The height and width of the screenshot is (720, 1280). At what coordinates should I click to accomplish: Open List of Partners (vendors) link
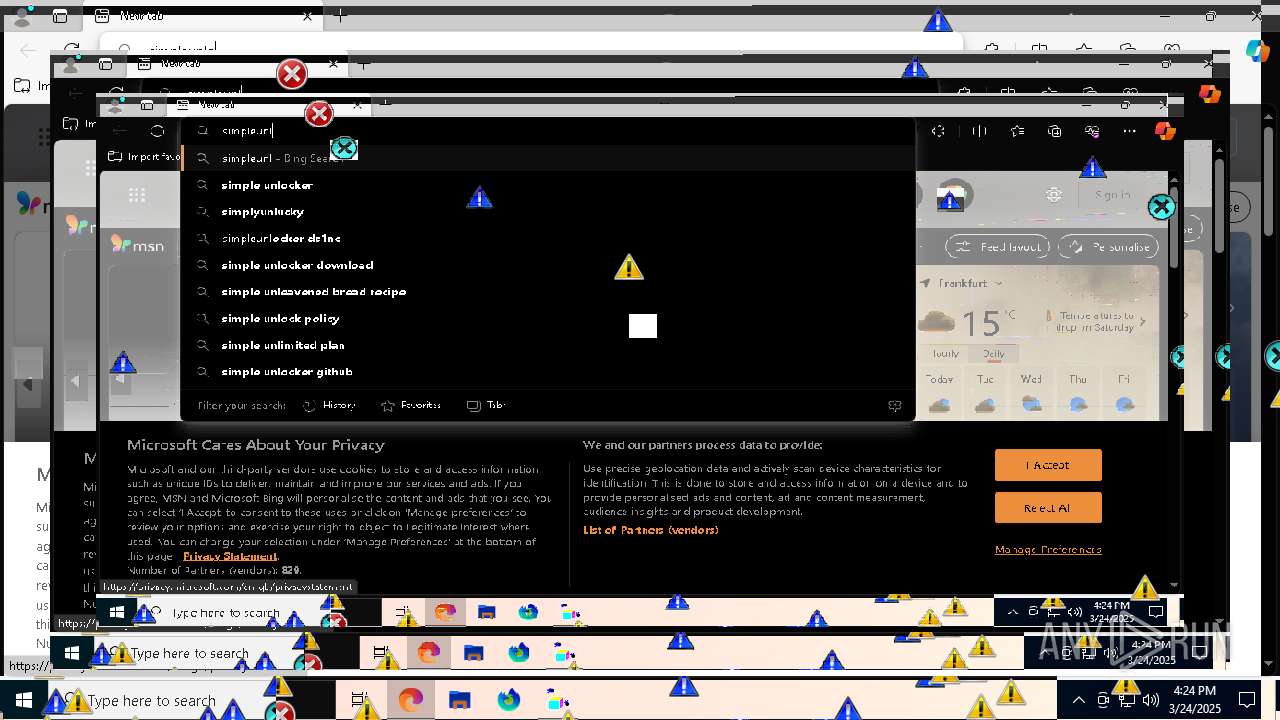651,530
